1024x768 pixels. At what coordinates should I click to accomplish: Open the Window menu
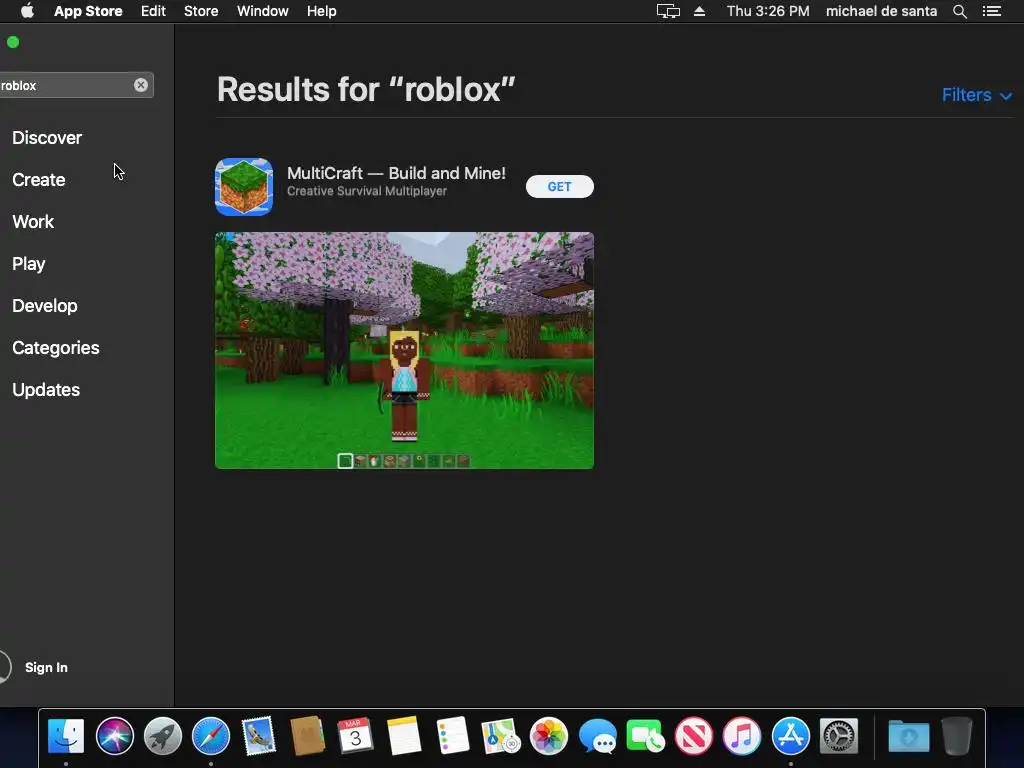point(263,11)
